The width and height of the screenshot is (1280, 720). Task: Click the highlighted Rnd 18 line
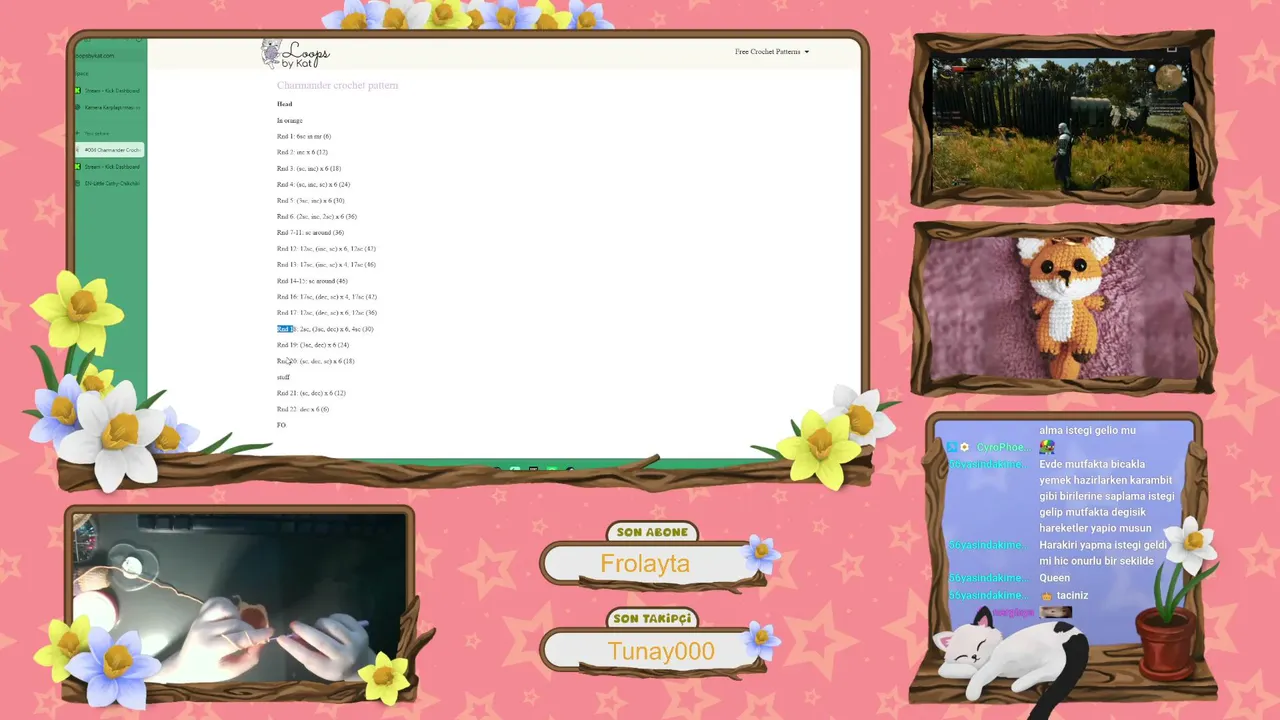click(x=325, y=329)
